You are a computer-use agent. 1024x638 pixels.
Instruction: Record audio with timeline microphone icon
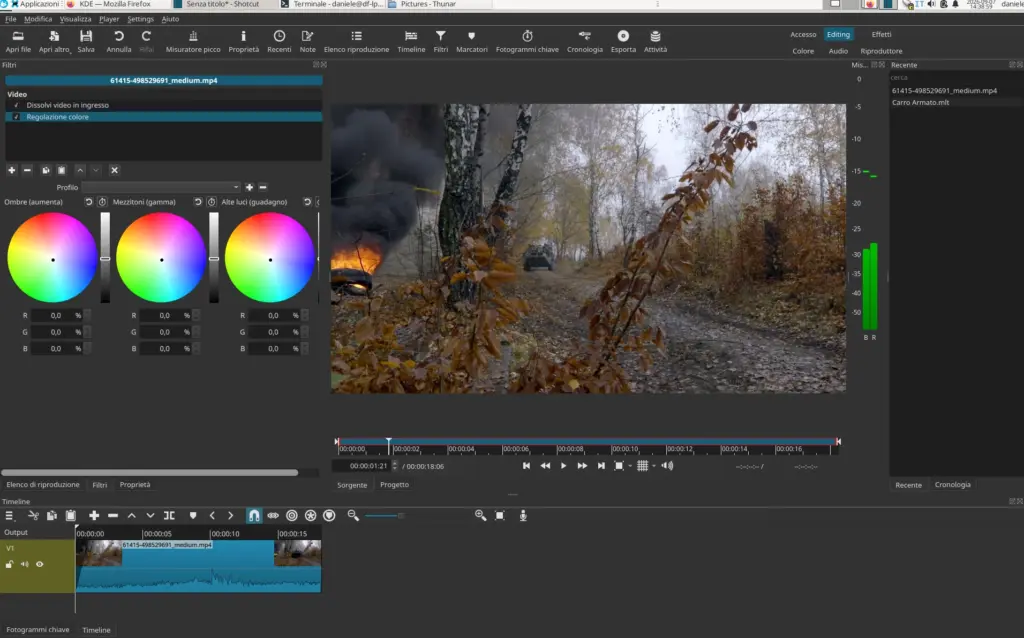pos(523,515)
